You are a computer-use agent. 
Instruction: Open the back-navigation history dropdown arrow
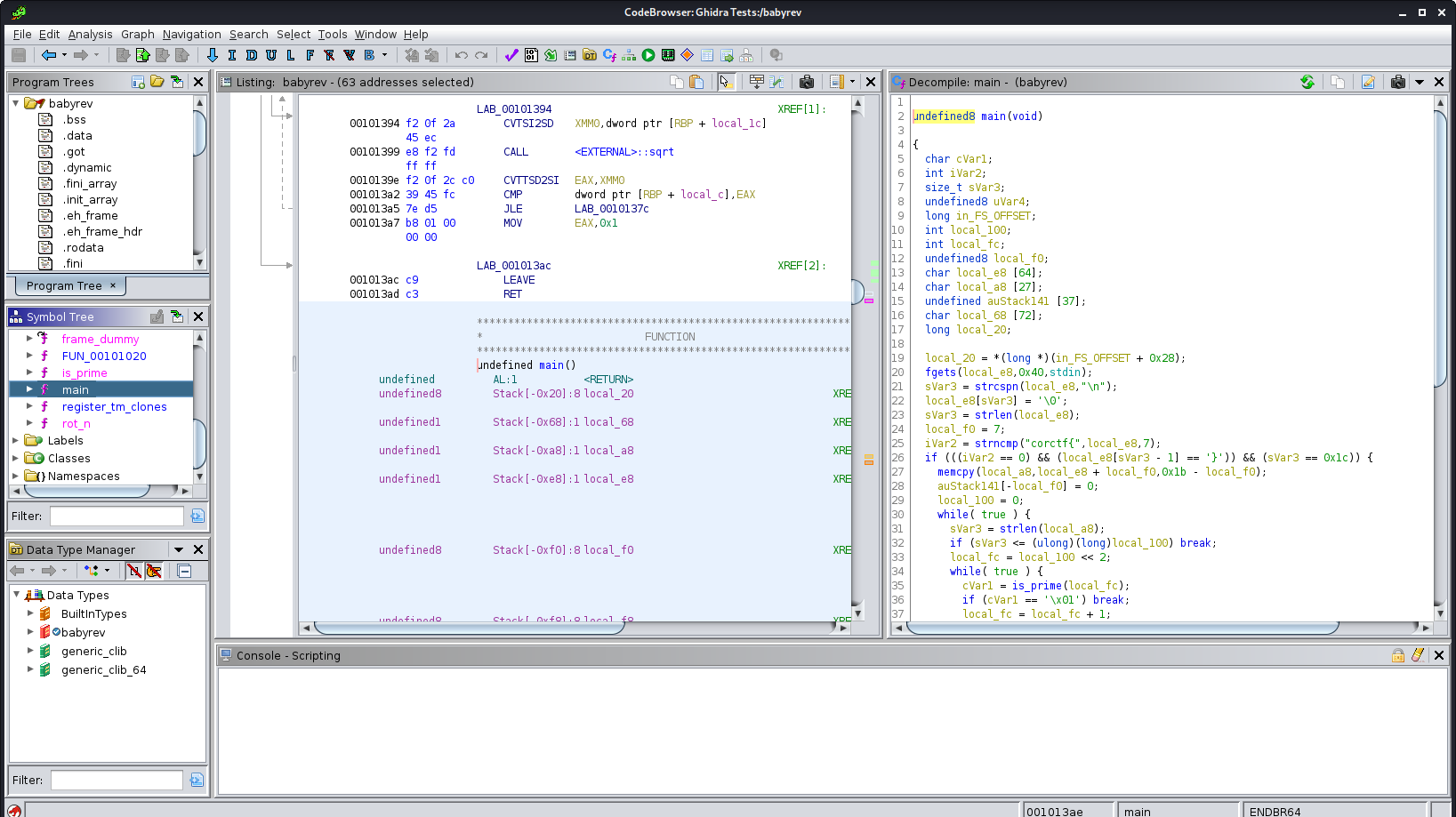click(64, 55)
